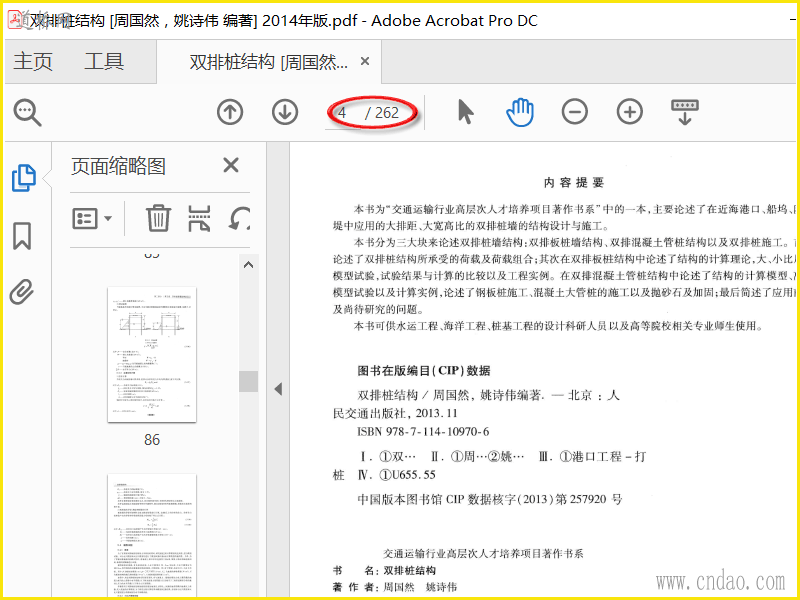Open the extract pages scissors tool

click(199, 218)
